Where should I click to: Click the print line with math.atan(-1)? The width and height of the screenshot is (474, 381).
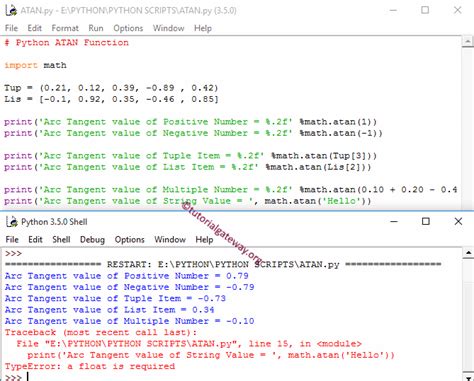pos(193,133)
